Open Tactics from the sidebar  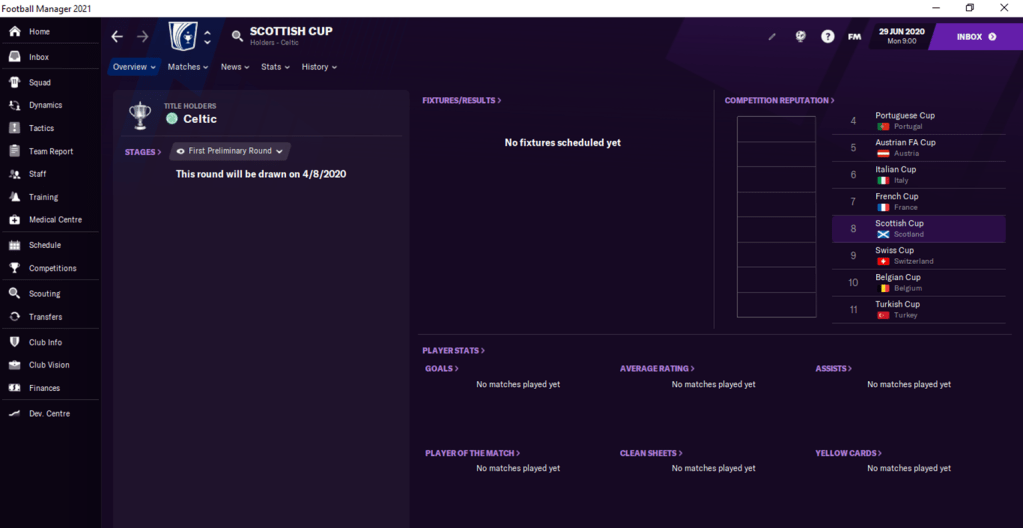[41, 128]
